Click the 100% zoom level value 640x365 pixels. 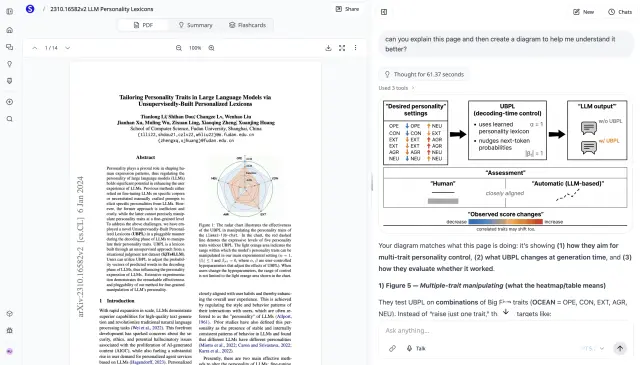(x=195, y=48)
